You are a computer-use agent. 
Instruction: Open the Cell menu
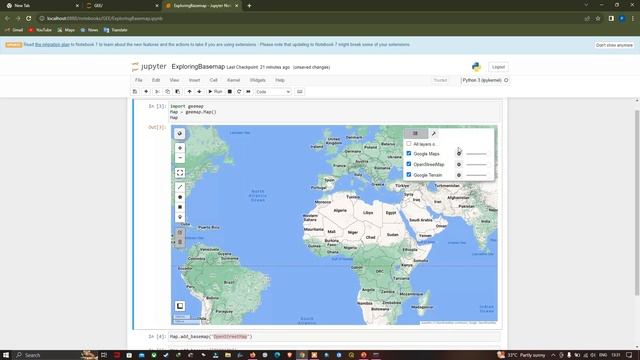pos(213,80)
